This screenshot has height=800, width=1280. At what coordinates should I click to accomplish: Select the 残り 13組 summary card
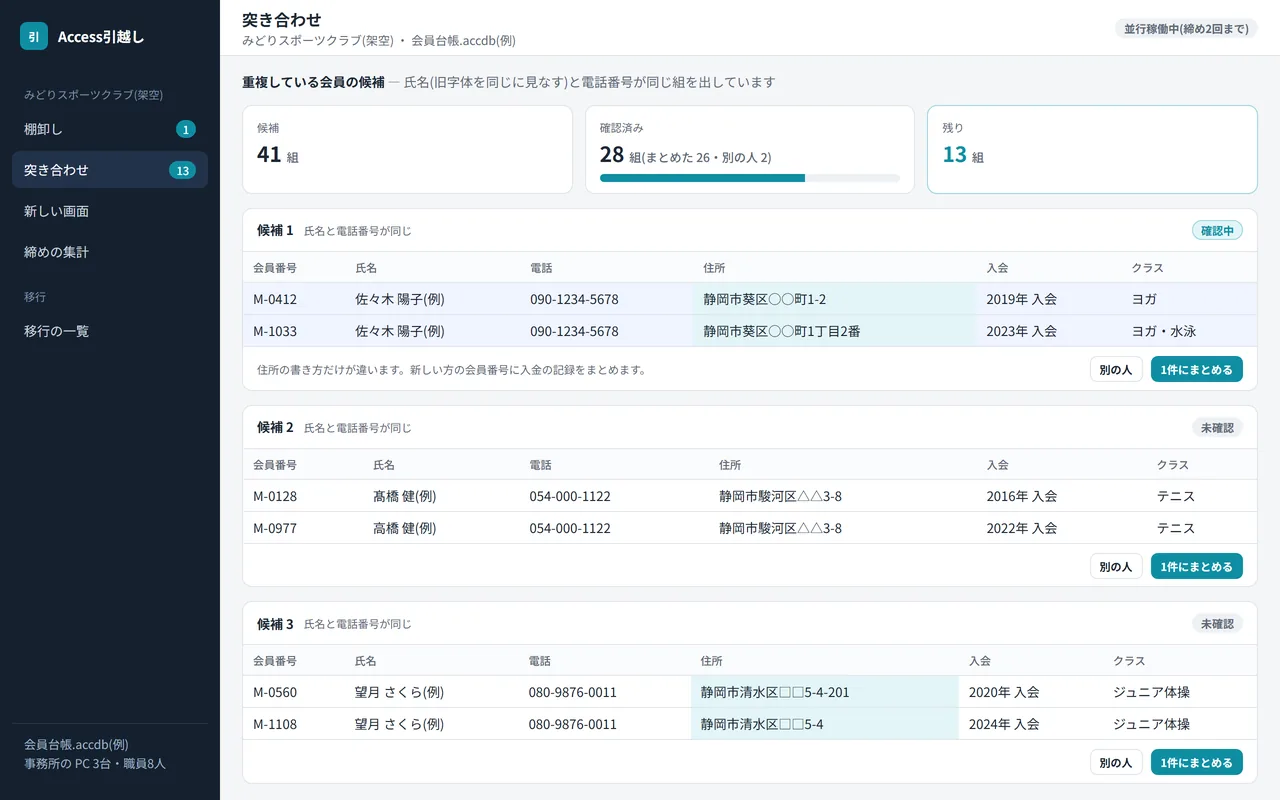click(1092, 149)
